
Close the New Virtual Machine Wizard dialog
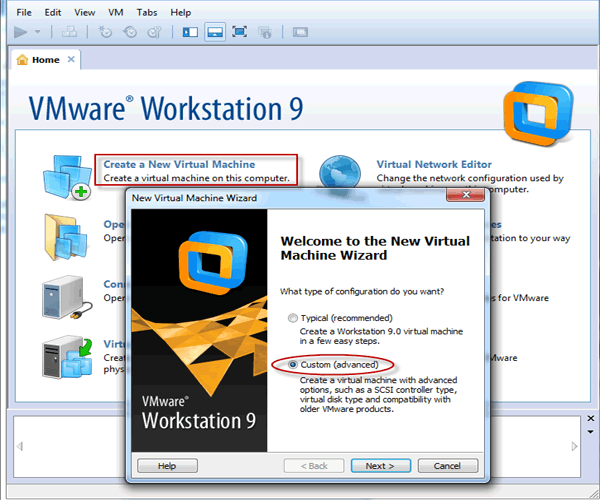pos(465,195)
